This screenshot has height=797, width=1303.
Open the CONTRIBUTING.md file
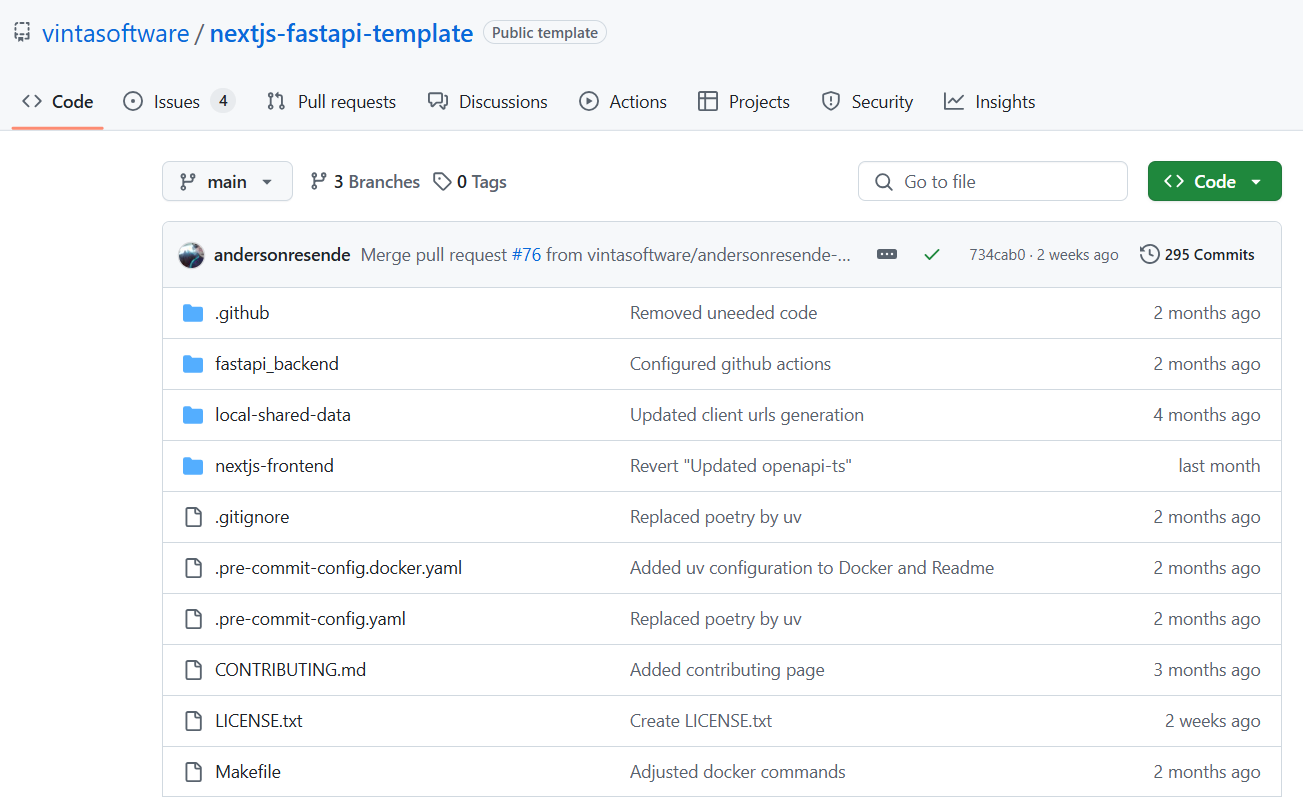click(x=290, y=670)
